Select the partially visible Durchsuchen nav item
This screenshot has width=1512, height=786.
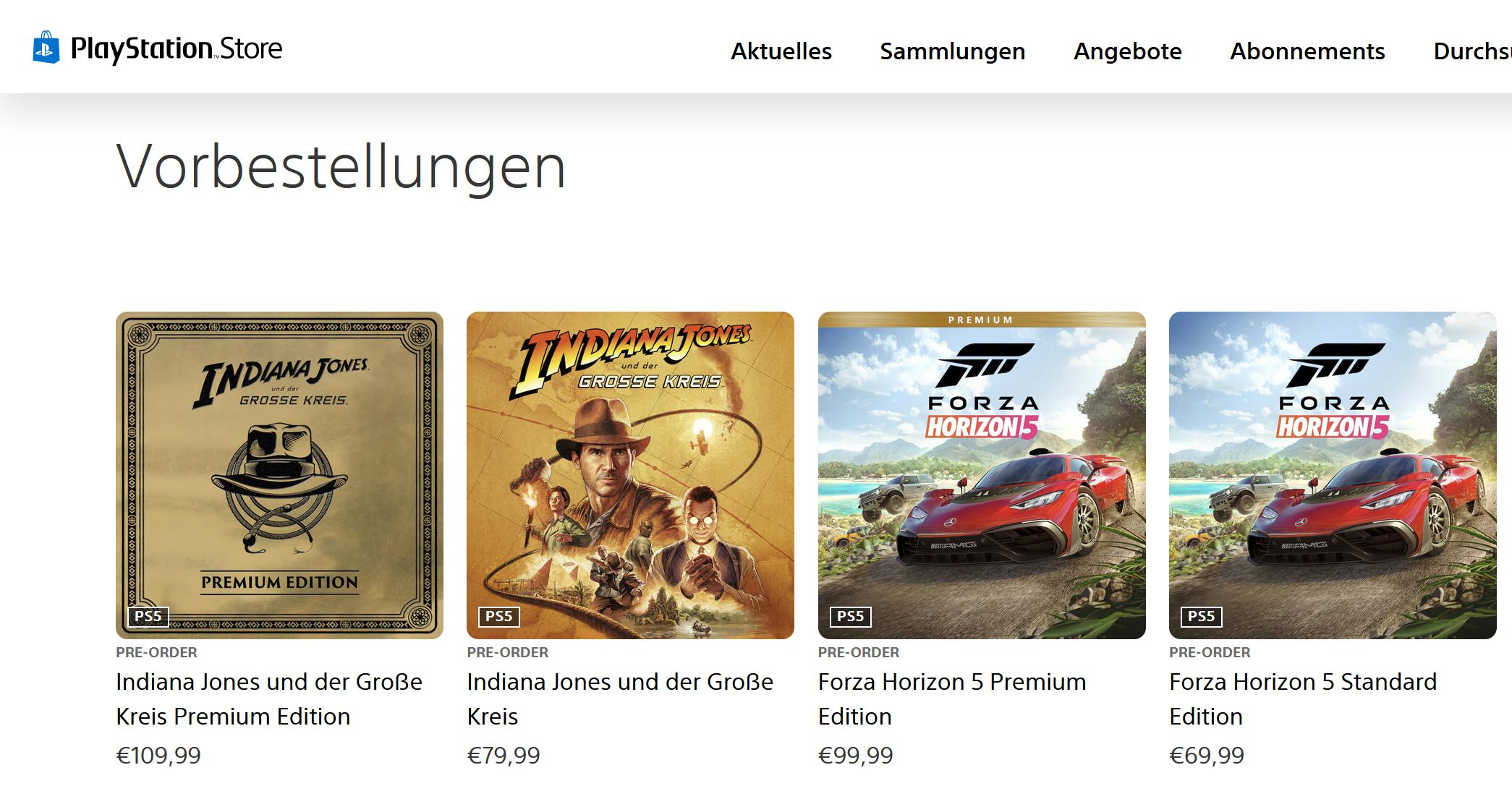click(1472, 51)
